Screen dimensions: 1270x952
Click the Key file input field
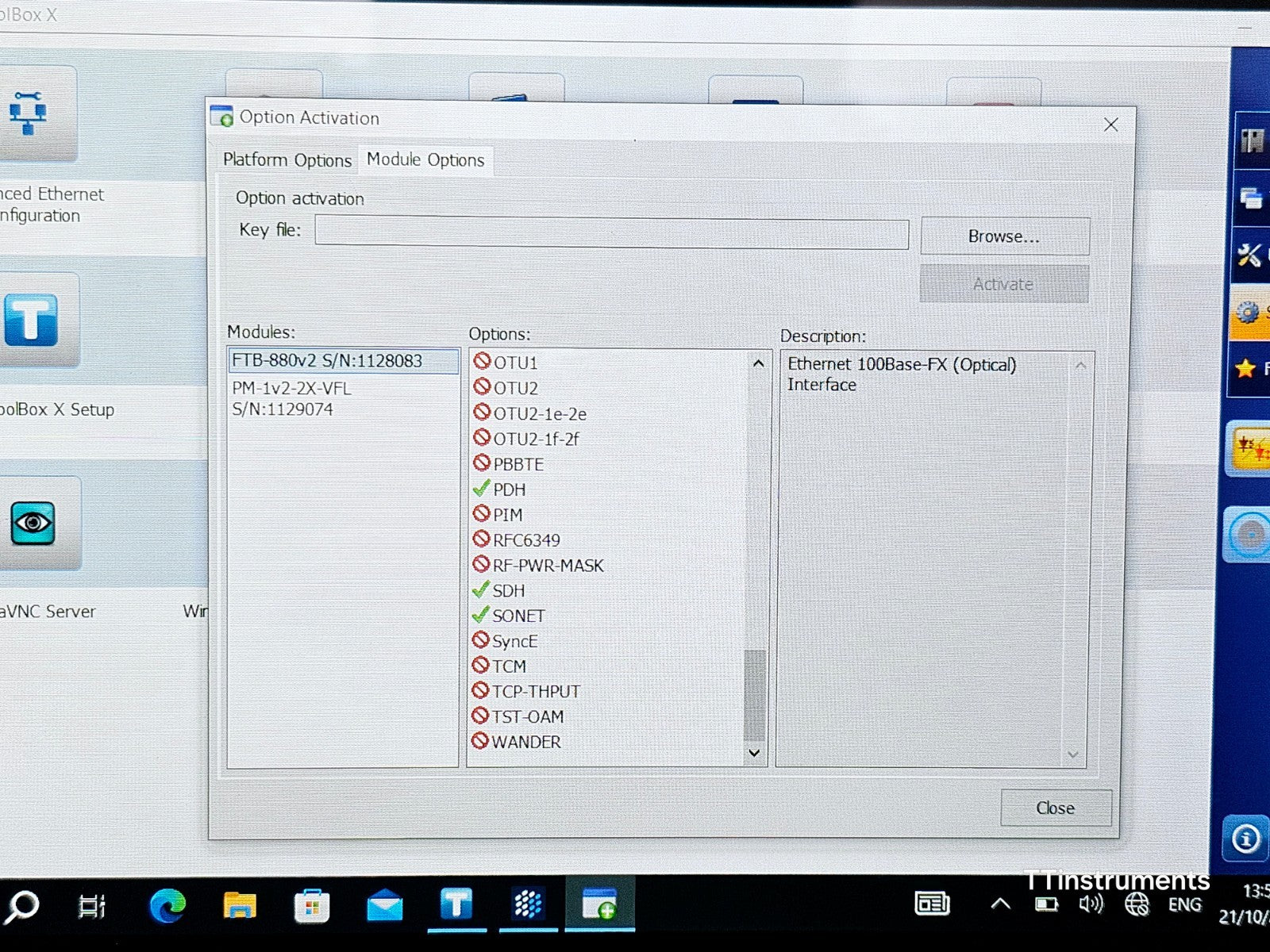click(611, 234)
